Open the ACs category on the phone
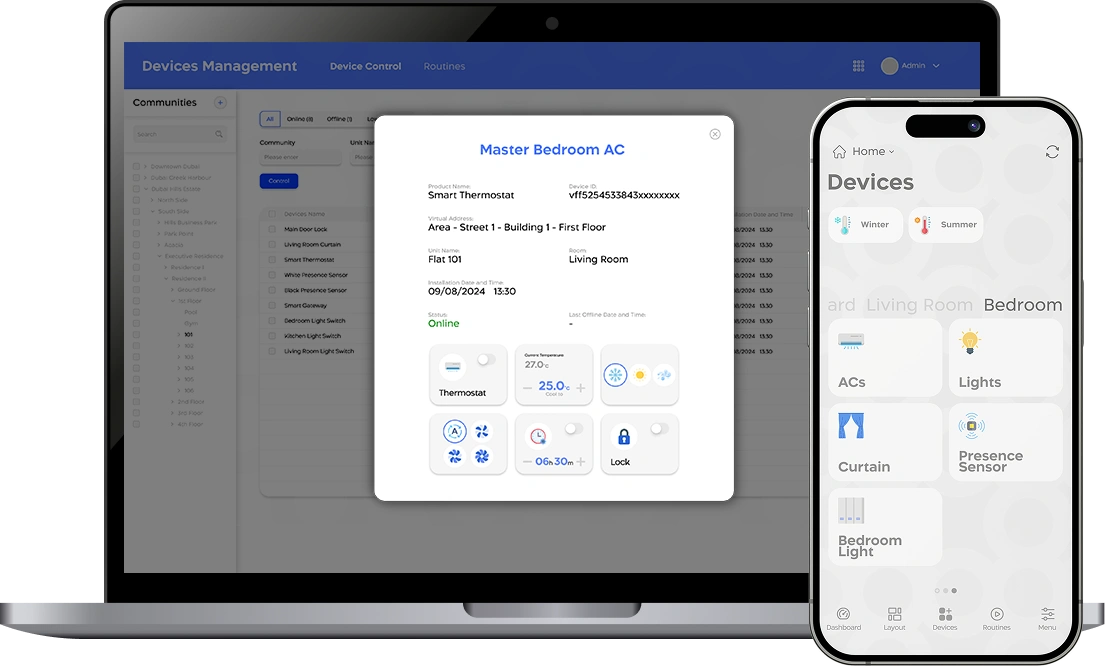1105x666 pixels. tap(885, 358)
